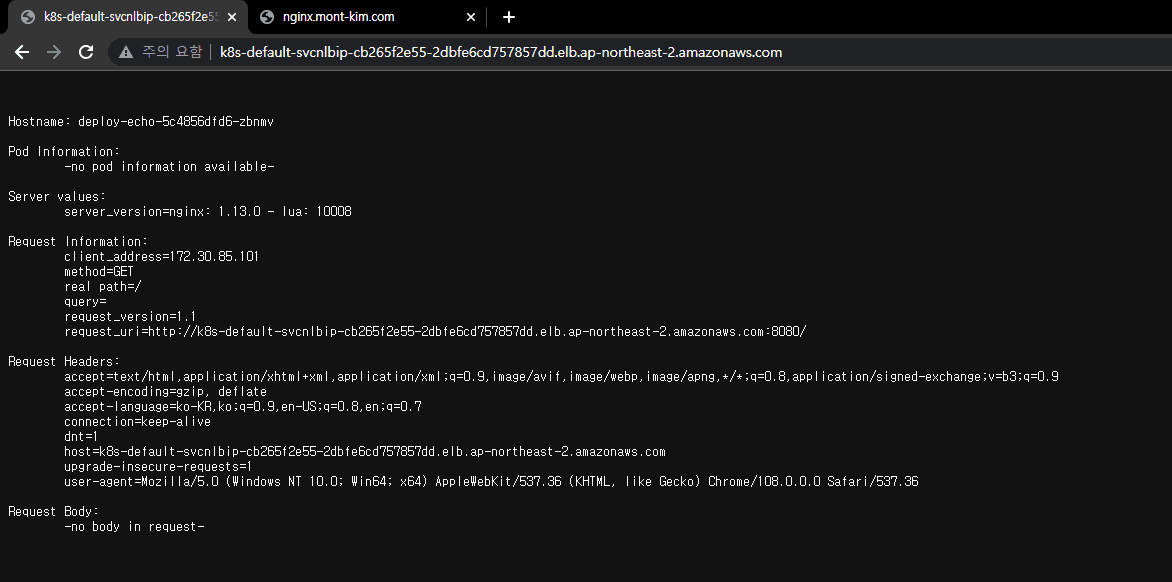The image size is (1172, 582).
Task: Close the k8s-default-svcnlbip tab
Action: [232, 17]
